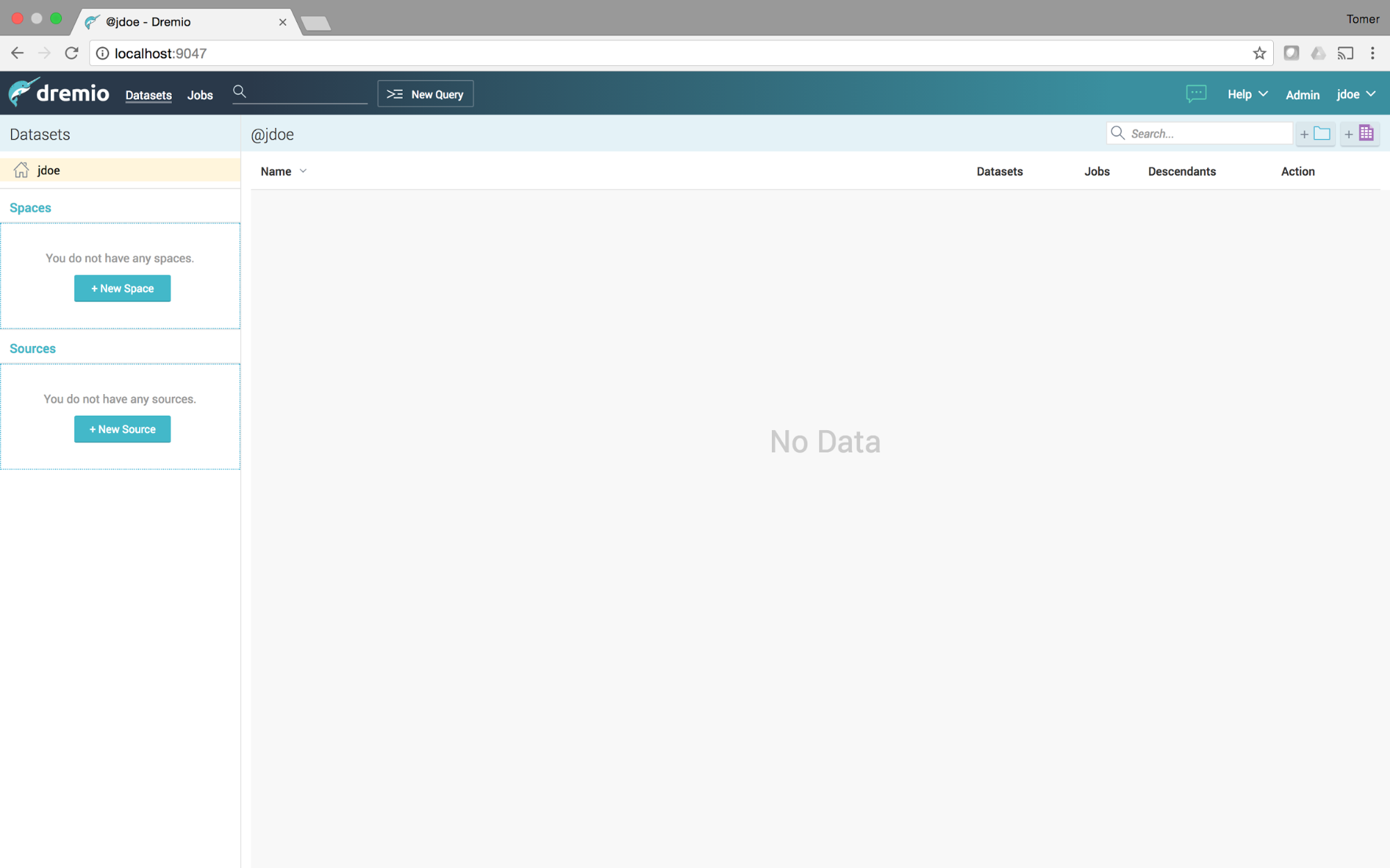Click the jdoe home icon in the sidebar
This screenshot has width=1390, height=868.
click(22, 170)
